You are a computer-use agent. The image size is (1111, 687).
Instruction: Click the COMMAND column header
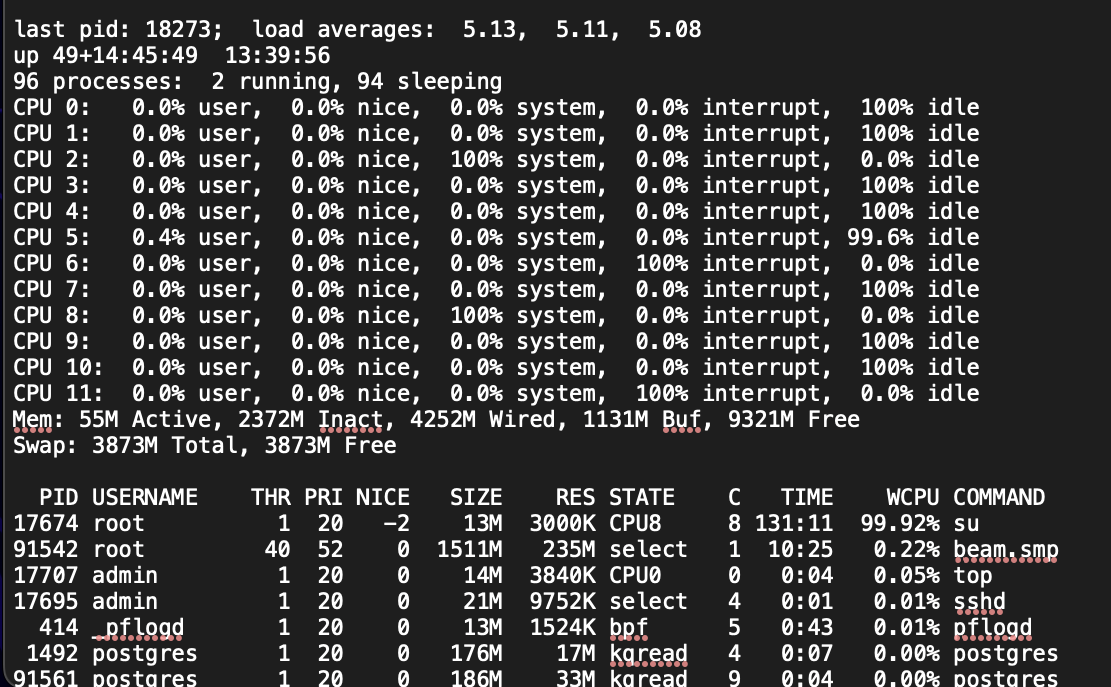click(x=1000, y=497)
